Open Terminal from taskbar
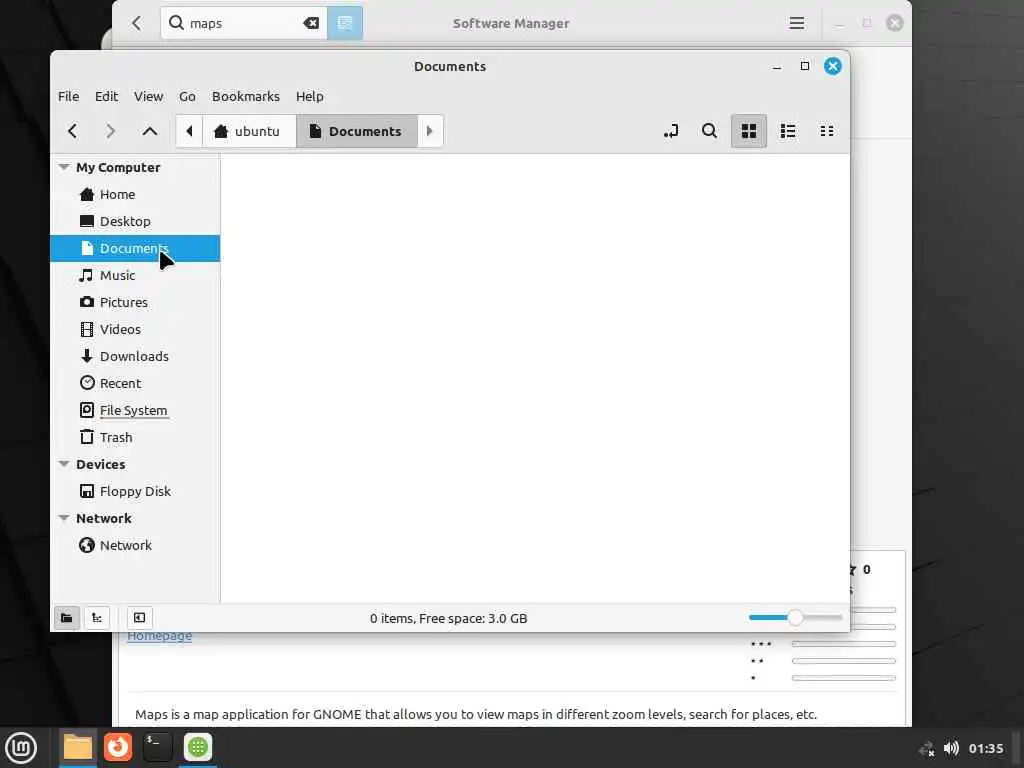1024x768 pixels. point(157,748)
